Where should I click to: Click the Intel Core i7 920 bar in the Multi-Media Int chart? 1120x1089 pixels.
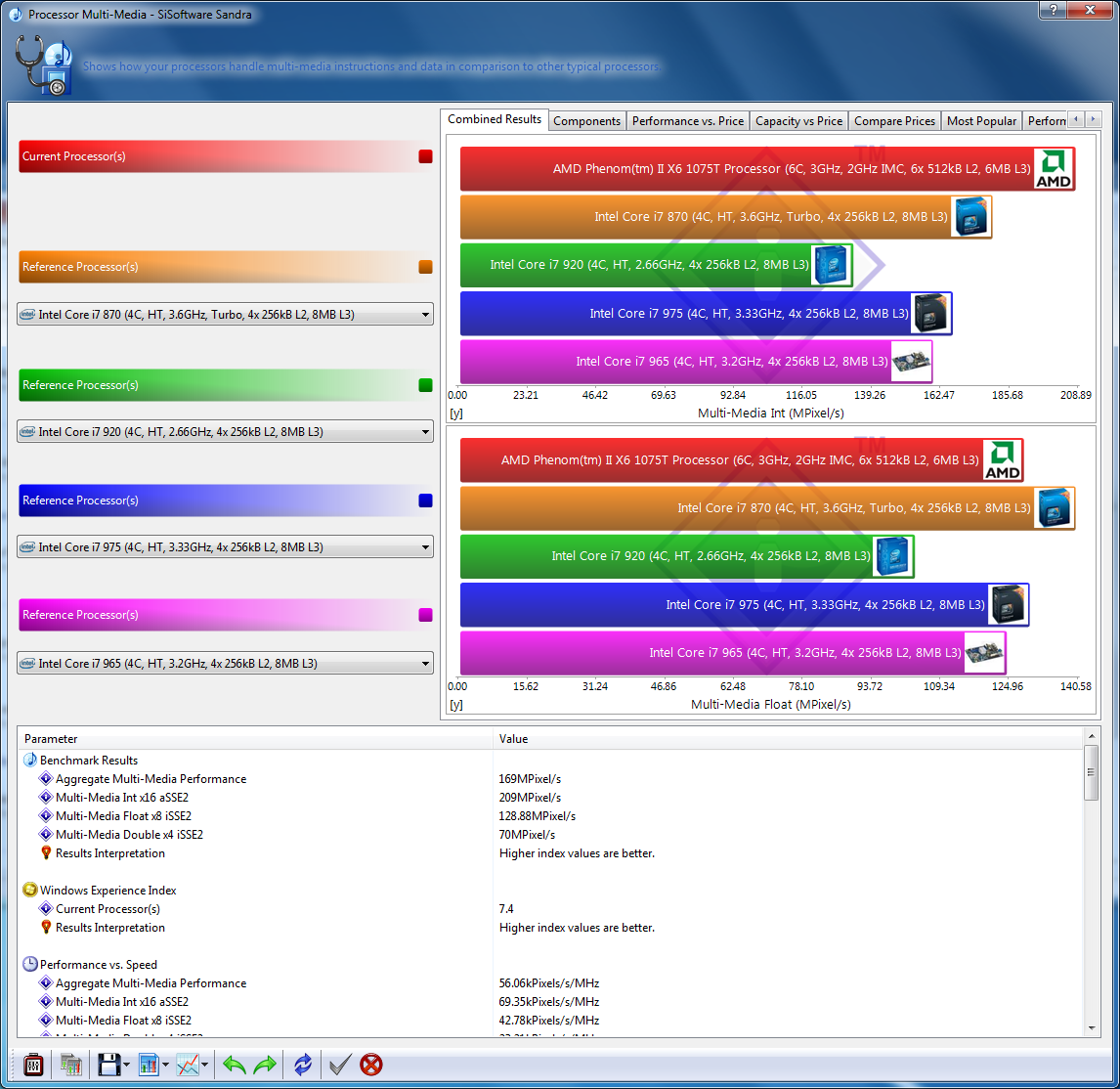(x=657, y=264)
